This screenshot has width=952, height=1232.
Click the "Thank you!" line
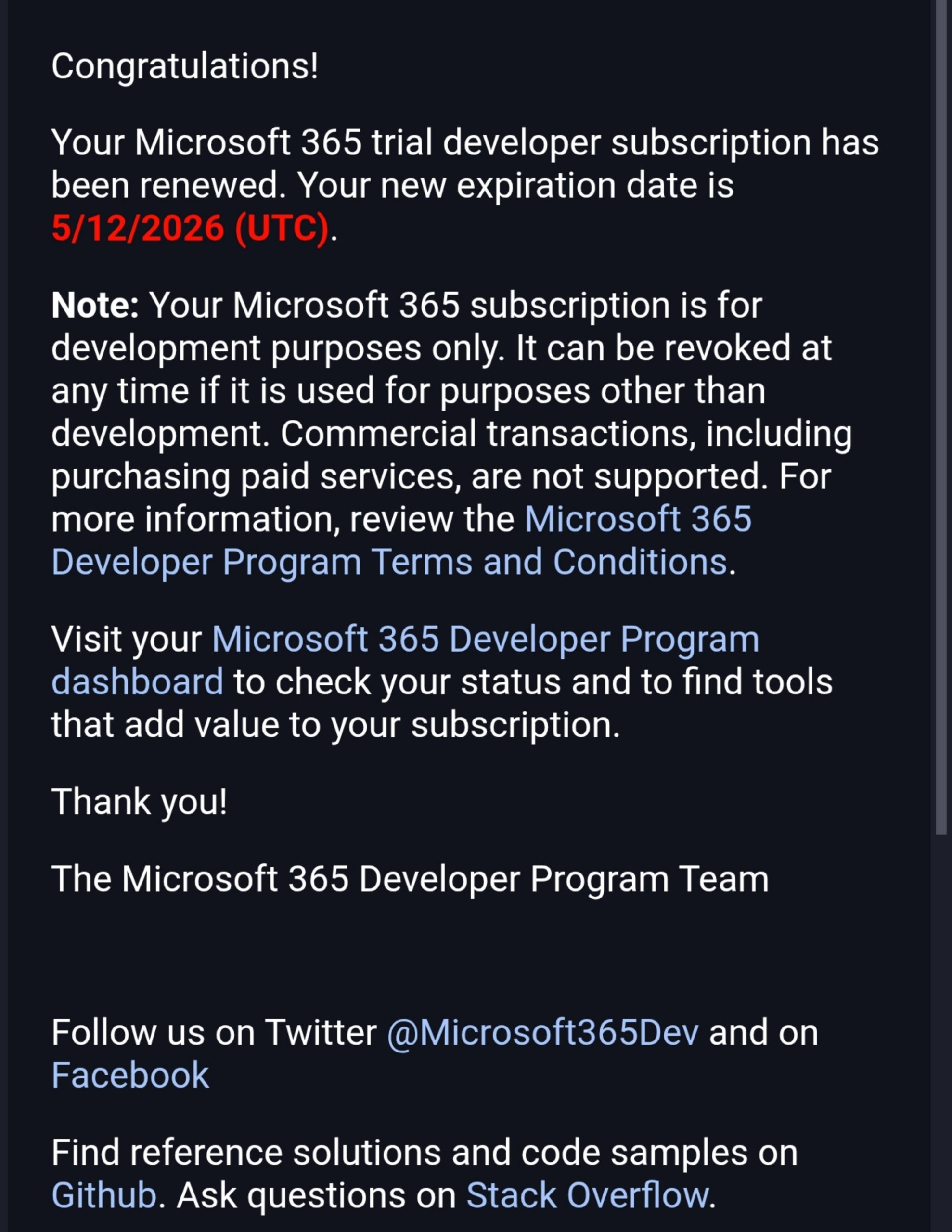point(139,802)
